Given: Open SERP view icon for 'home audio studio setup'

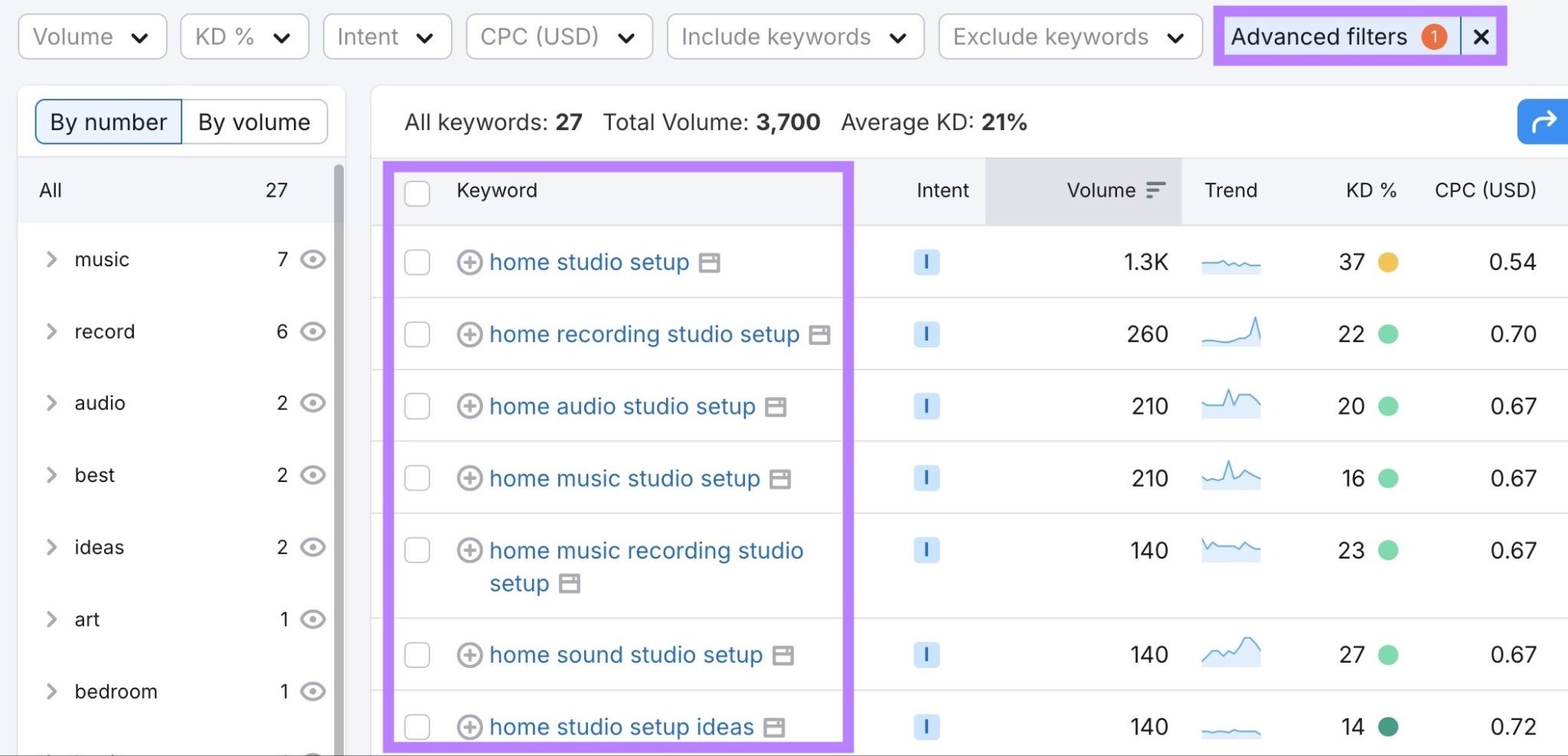Looking at the screenshot, I should point(776,407).
